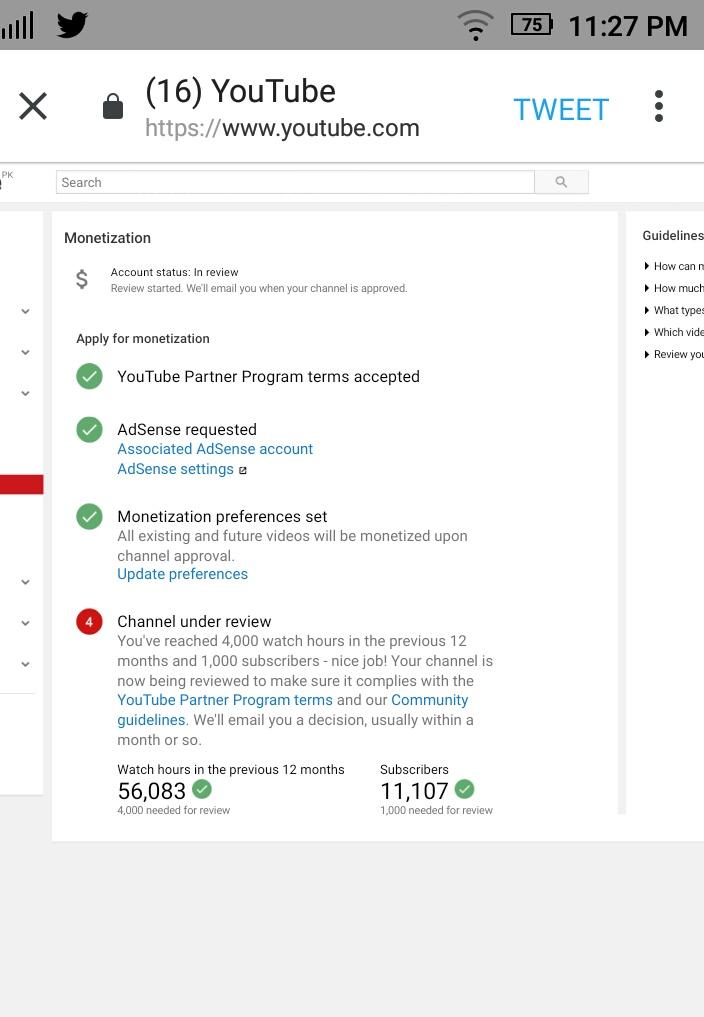
Task: Expand the 'How can' guideline question
Action: 674,266
